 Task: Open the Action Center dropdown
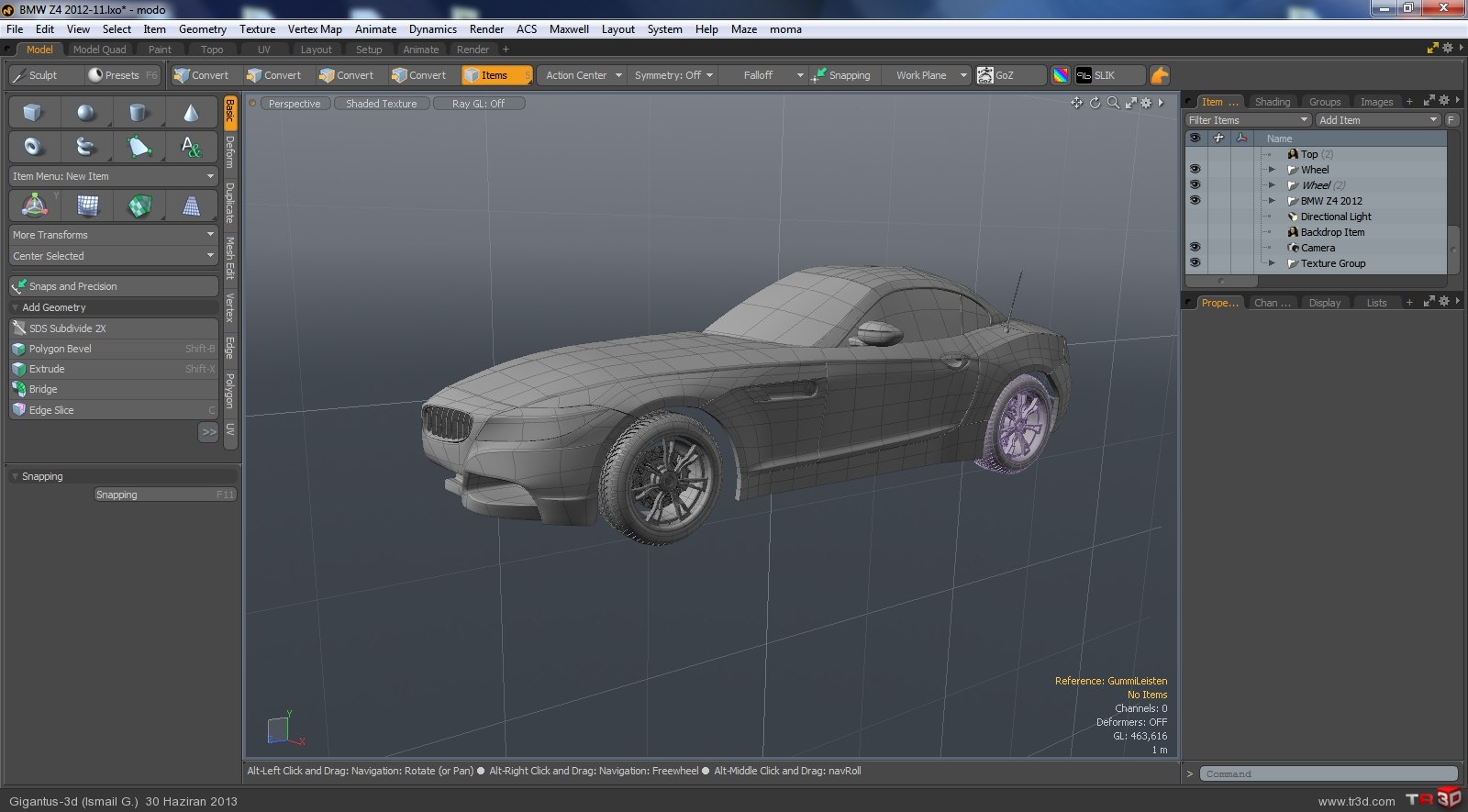(583, 75)
